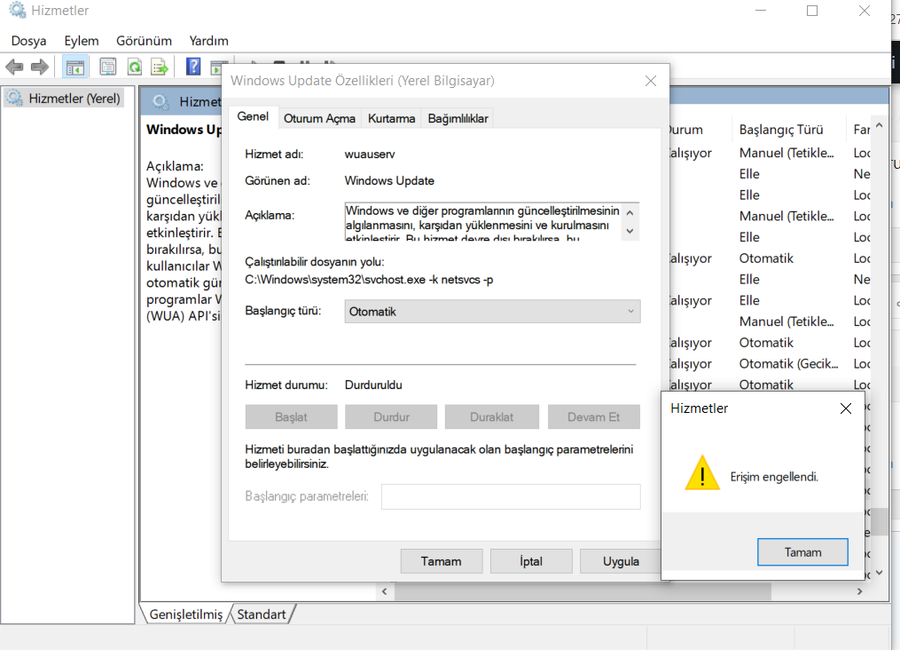Image resolution: width=900 pixels, height=650 pixels.
Task: Close the Hizmetler error message box
Action: (845, 408)
